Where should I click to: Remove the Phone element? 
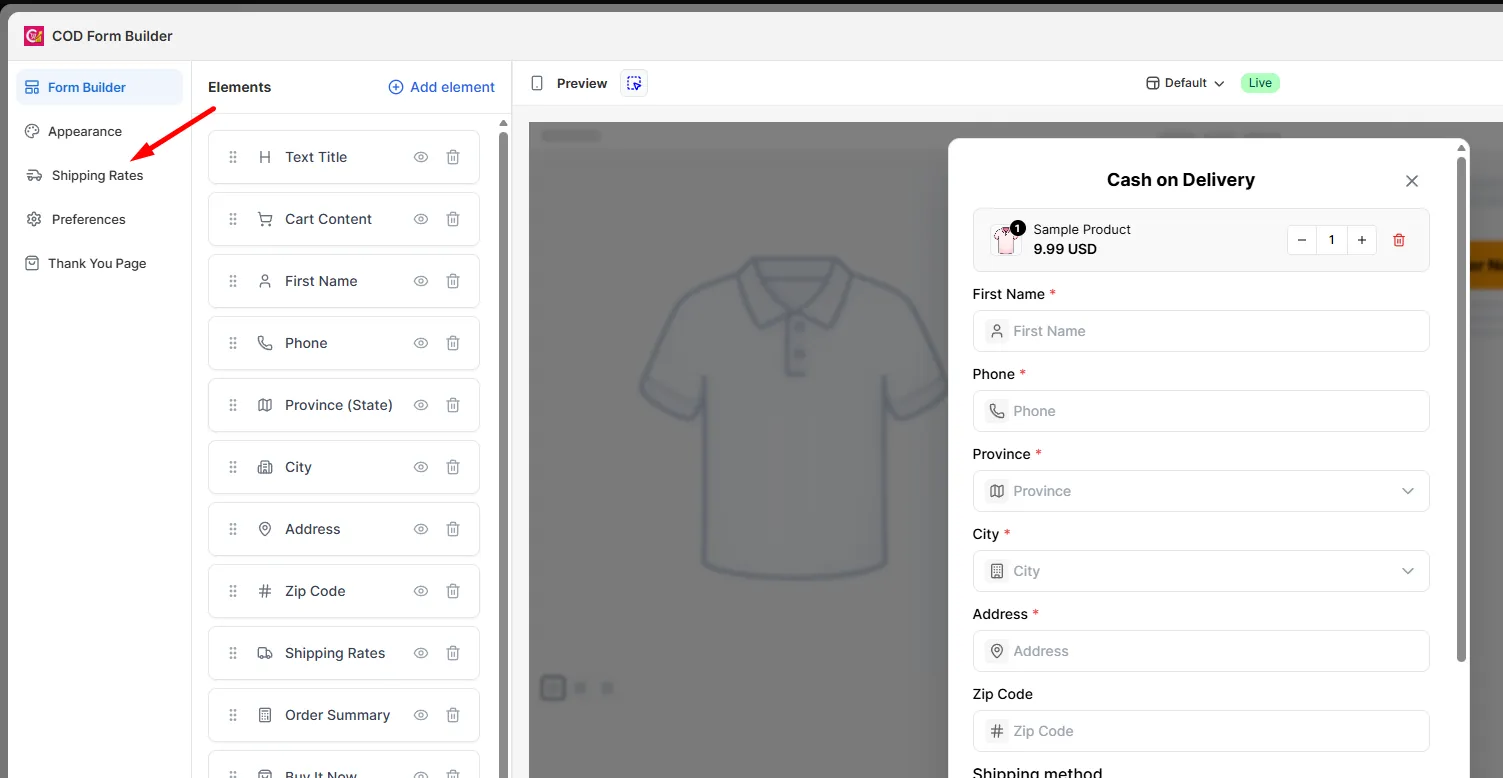click(453, 343)
